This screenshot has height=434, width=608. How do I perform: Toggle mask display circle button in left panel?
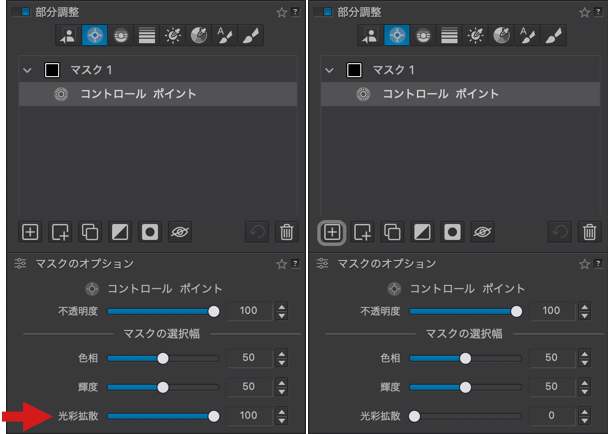[x=150, y=232]
